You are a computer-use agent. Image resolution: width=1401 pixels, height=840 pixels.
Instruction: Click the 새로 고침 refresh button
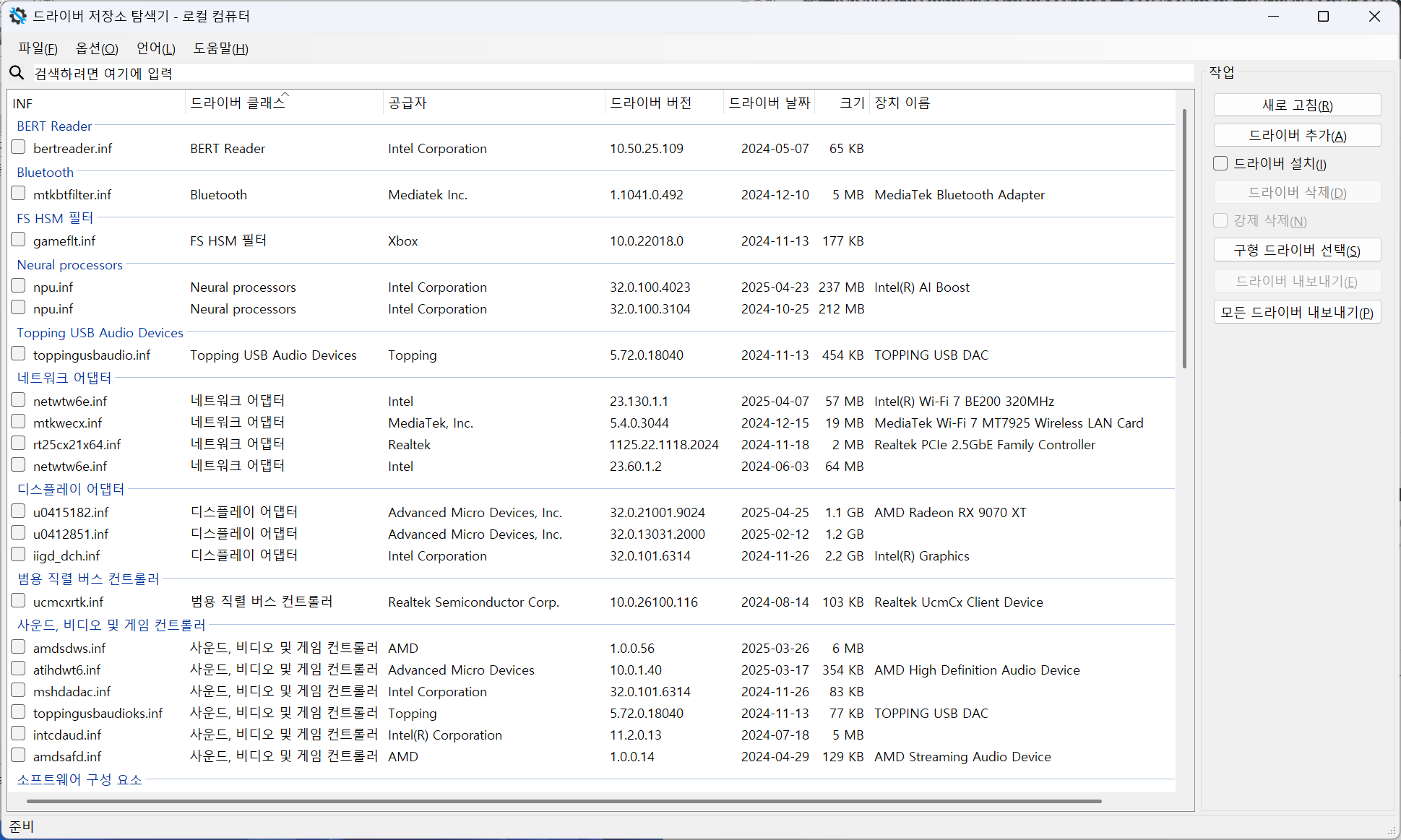coord(1297,105)
